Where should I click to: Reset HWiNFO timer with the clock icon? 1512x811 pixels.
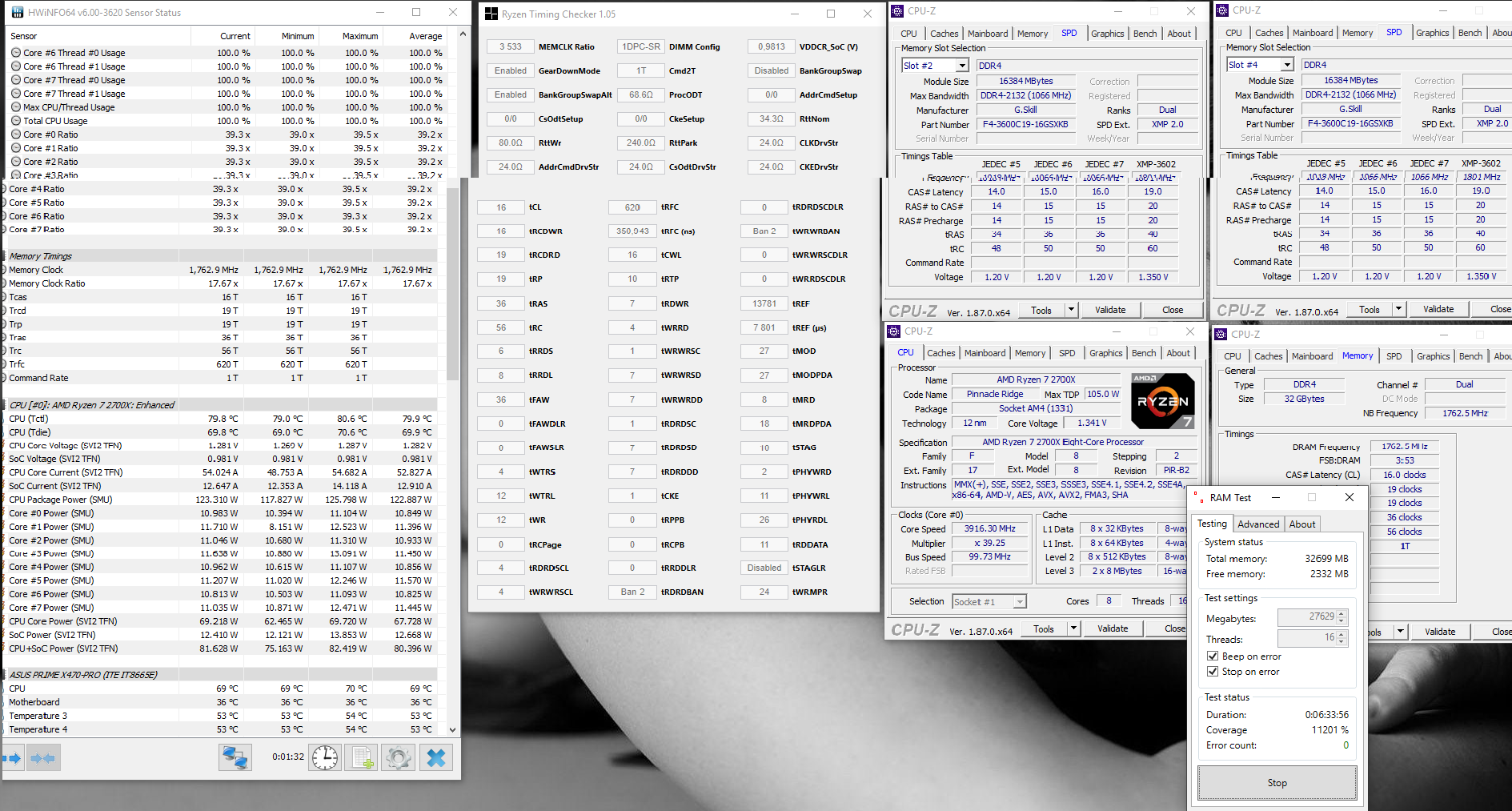click(x=325, y=757)
